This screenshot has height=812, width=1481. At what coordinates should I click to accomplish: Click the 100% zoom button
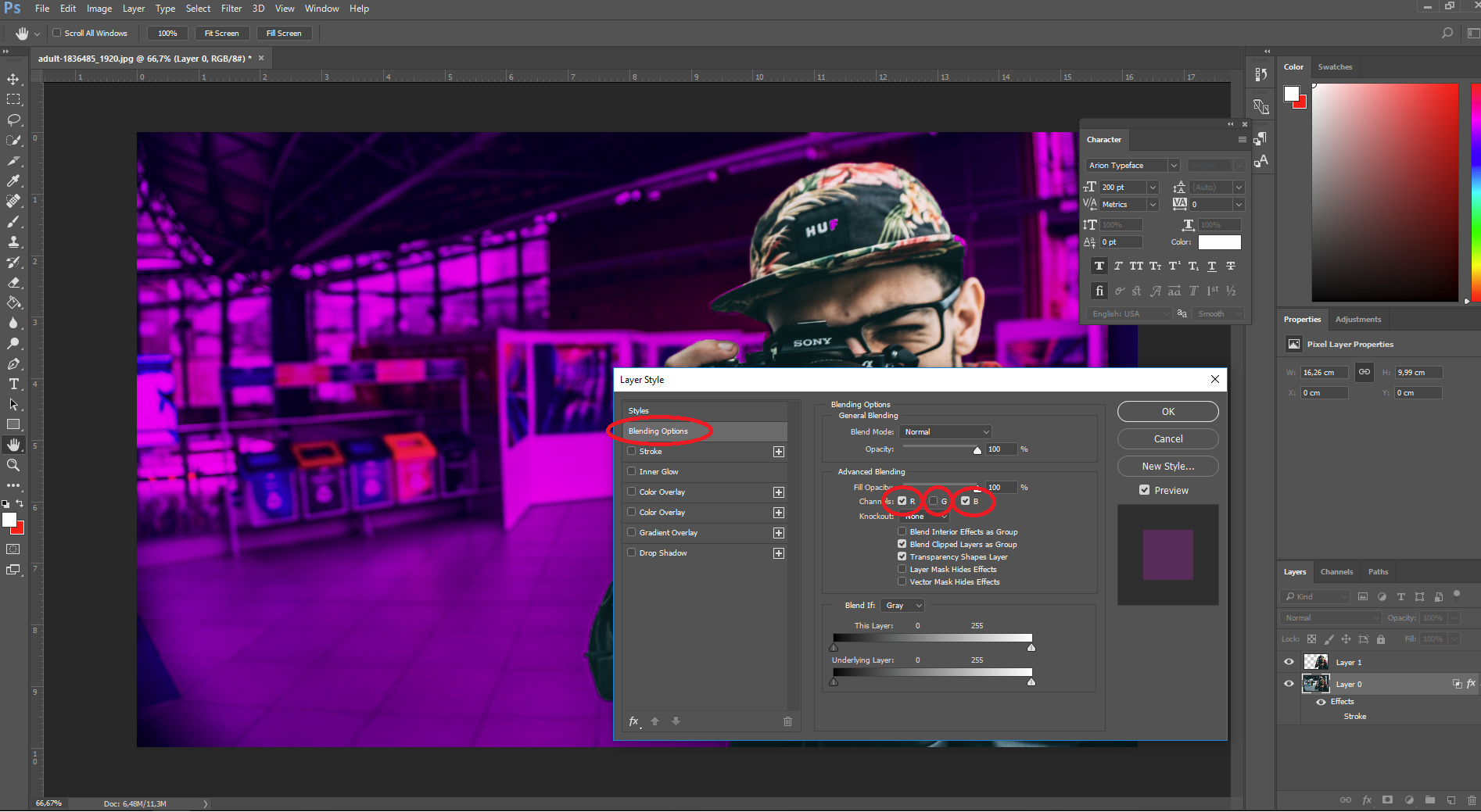click(167, 33)
